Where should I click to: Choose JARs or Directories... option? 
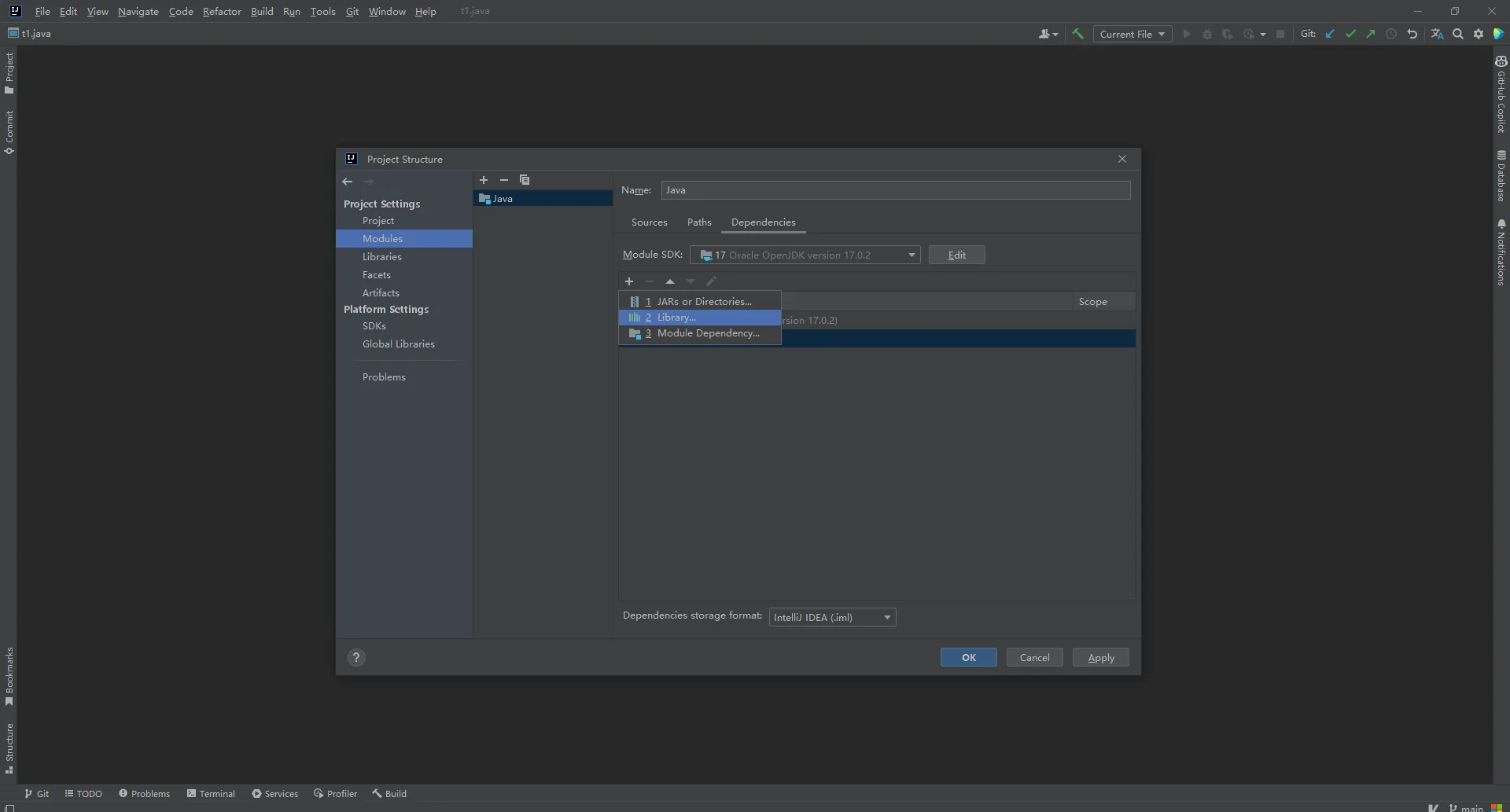tap(704, 302)
